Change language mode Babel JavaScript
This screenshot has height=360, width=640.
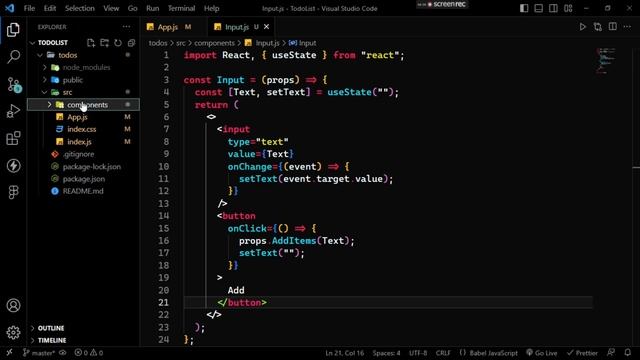click(x=489, y=353)
